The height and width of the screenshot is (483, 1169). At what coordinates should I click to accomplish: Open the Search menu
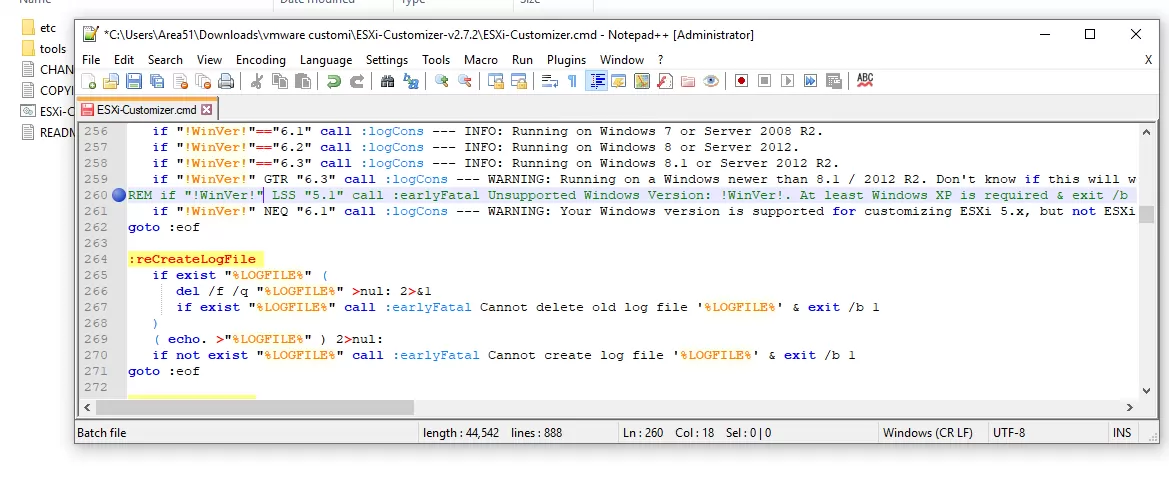[x=165, y=60]
